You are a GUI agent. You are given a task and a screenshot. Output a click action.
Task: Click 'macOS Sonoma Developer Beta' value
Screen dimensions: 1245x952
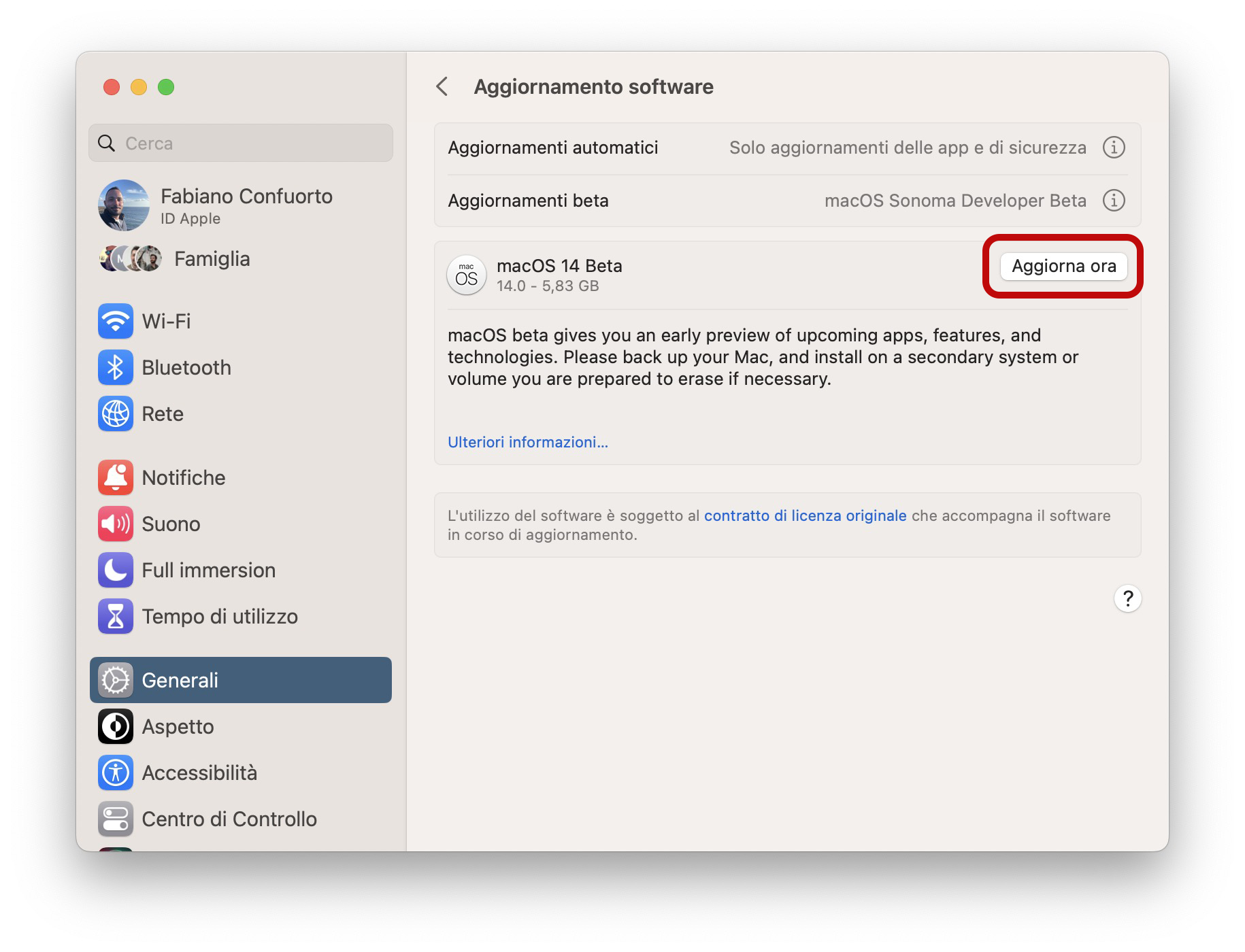click(x=955, y=201)
